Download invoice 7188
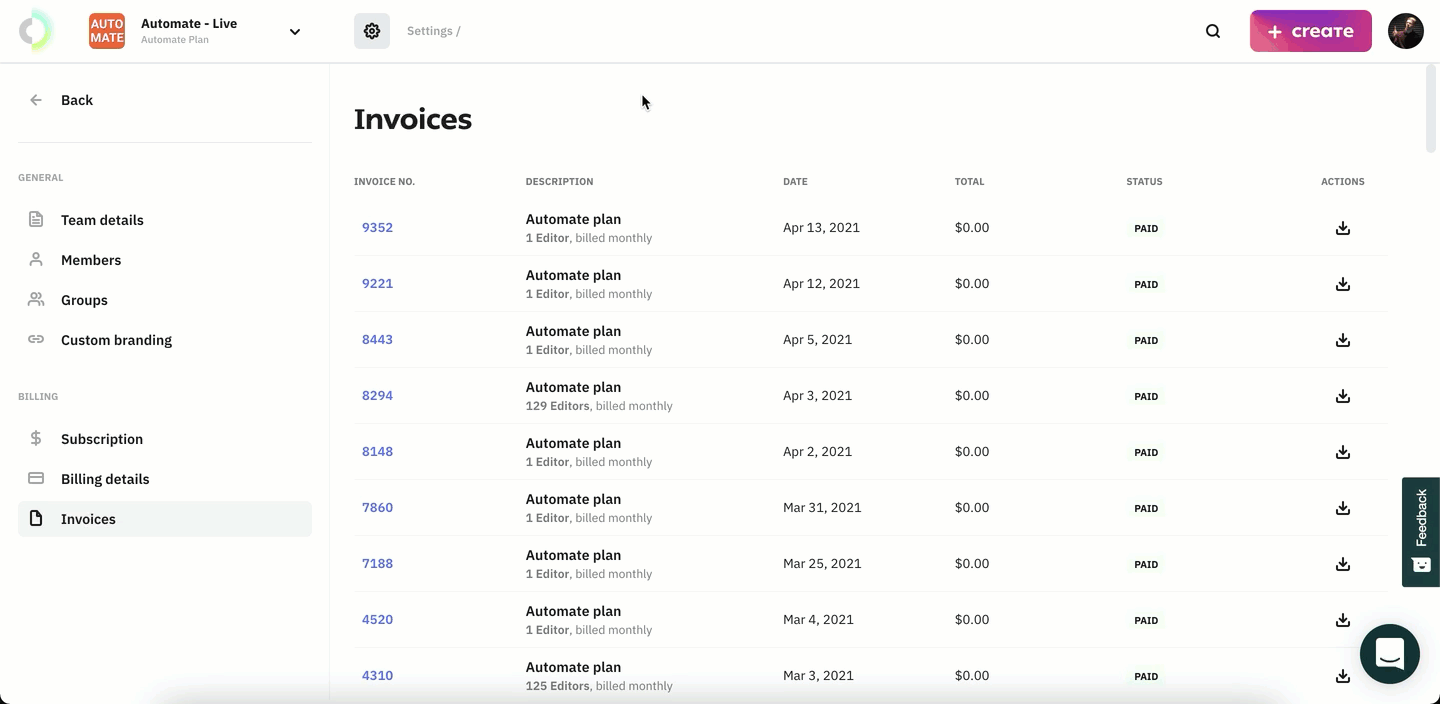Image resolution: width=1440 pixels, height=704 pixels. point(1343,564)
